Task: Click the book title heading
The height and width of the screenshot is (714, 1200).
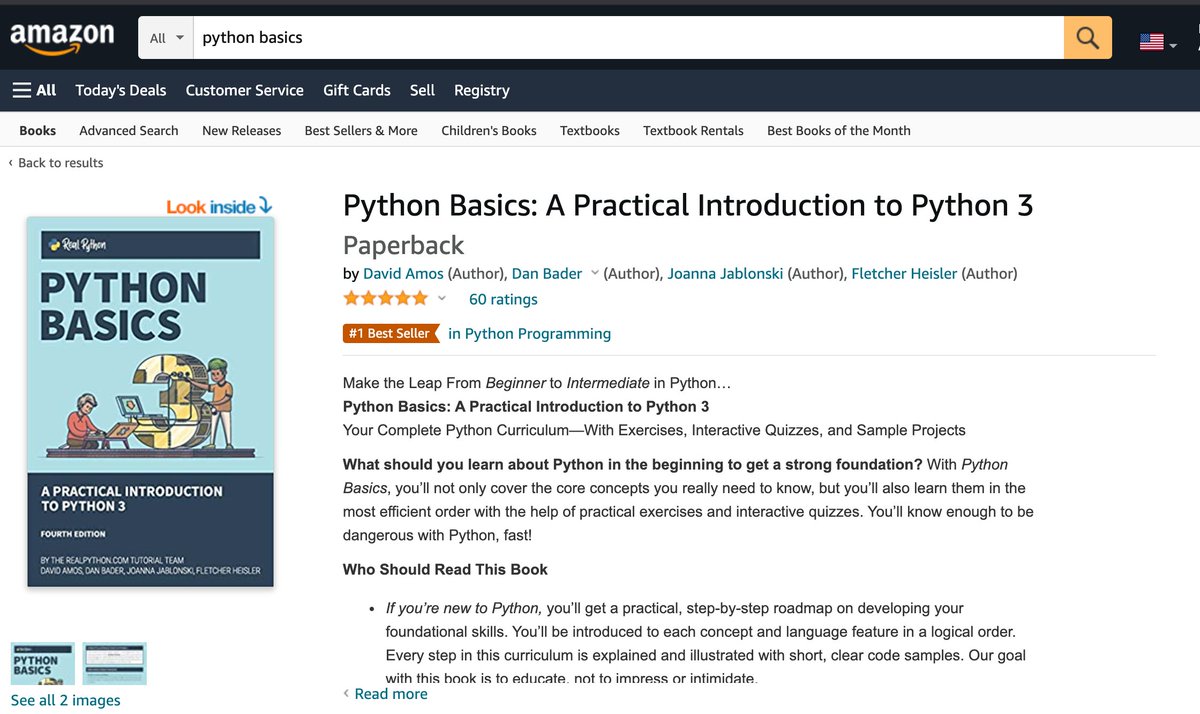Action: pos(688,205)
